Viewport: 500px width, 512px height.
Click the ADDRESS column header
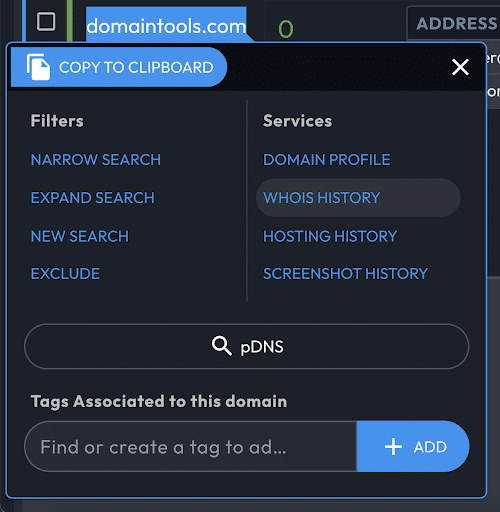(457, 24)
